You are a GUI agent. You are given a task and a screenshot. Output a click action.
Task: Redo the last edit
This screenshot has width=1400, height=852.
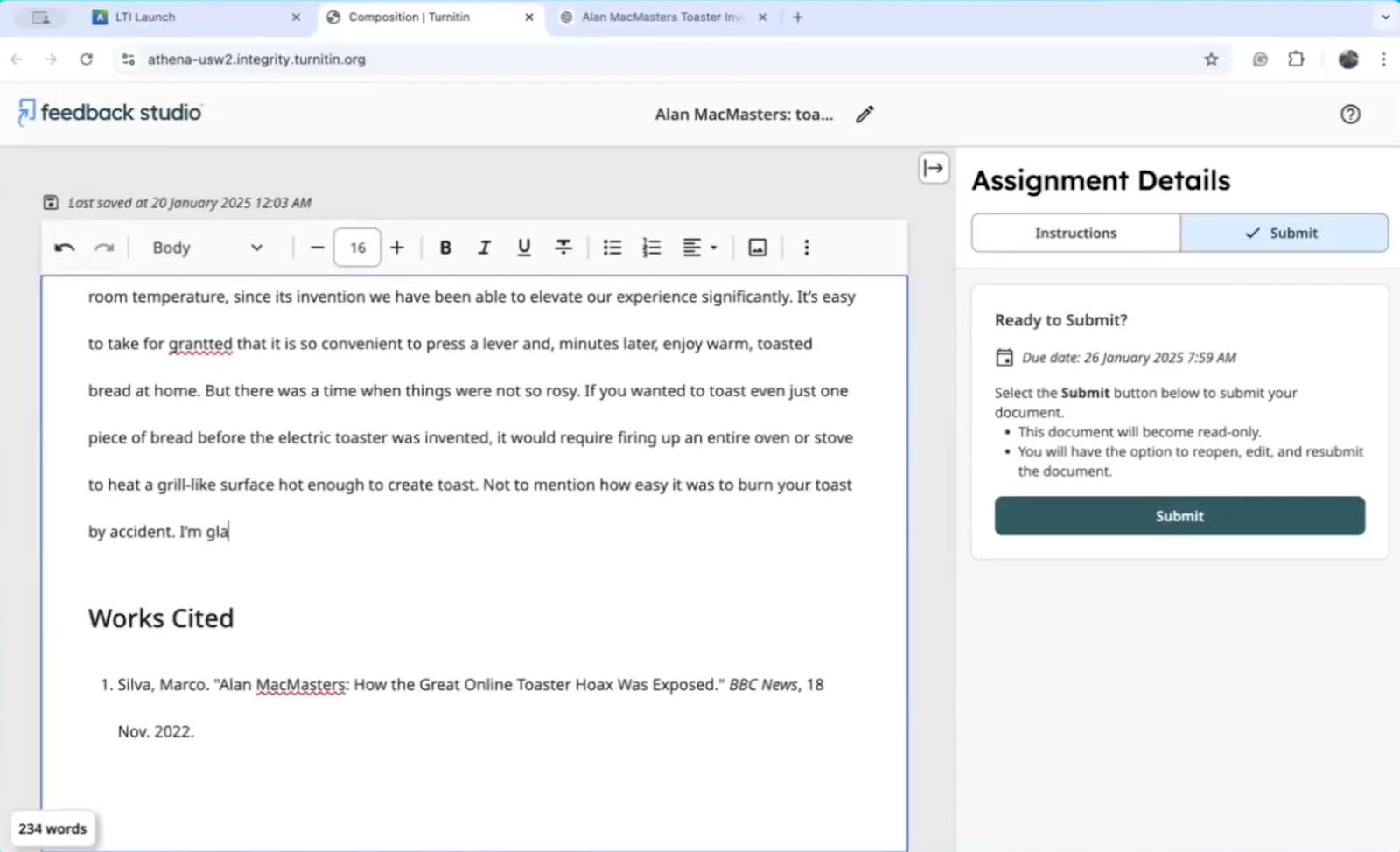click(105, 248)
